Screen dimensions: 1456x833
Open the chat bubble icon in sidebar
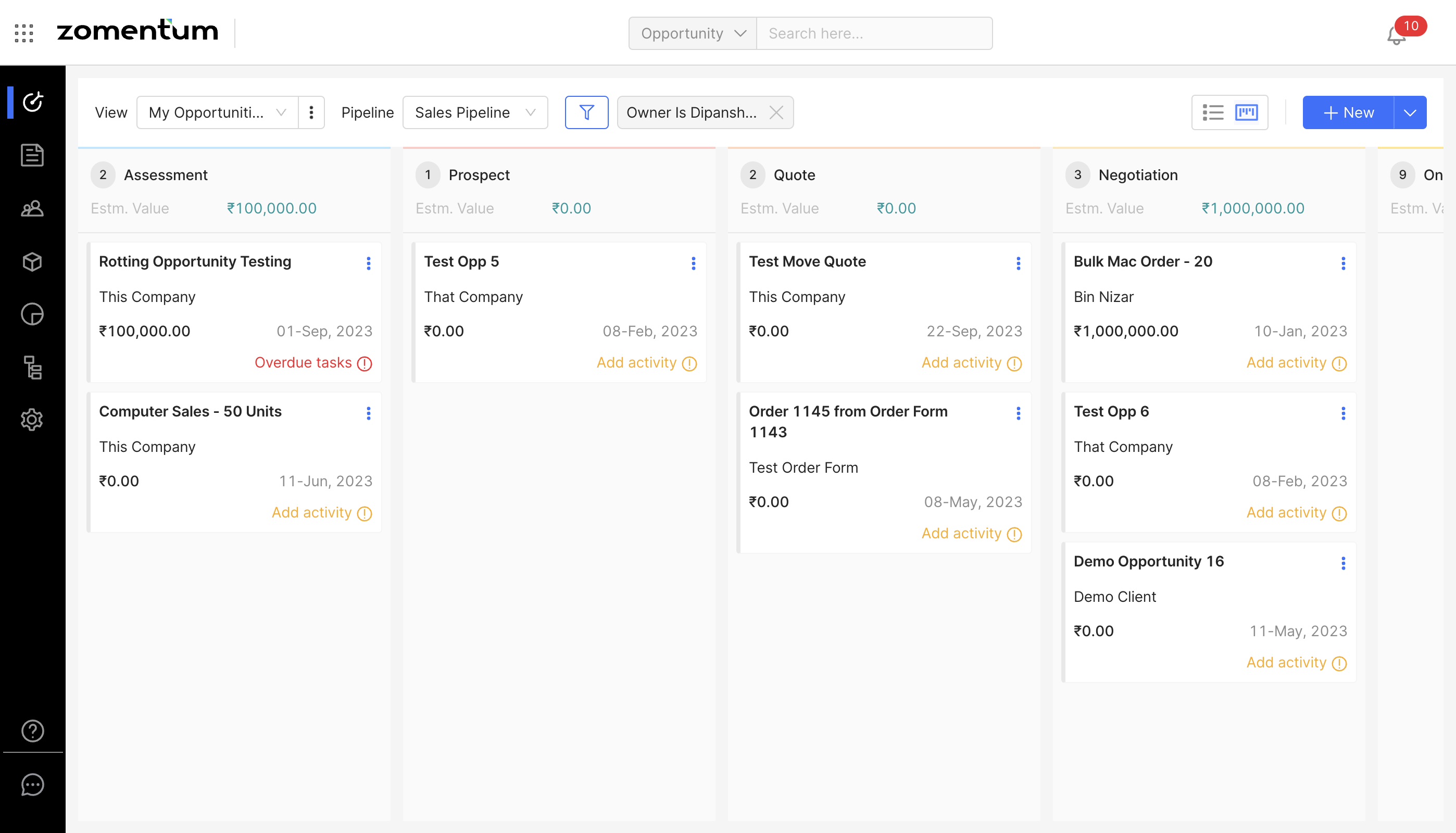(32, 785)
